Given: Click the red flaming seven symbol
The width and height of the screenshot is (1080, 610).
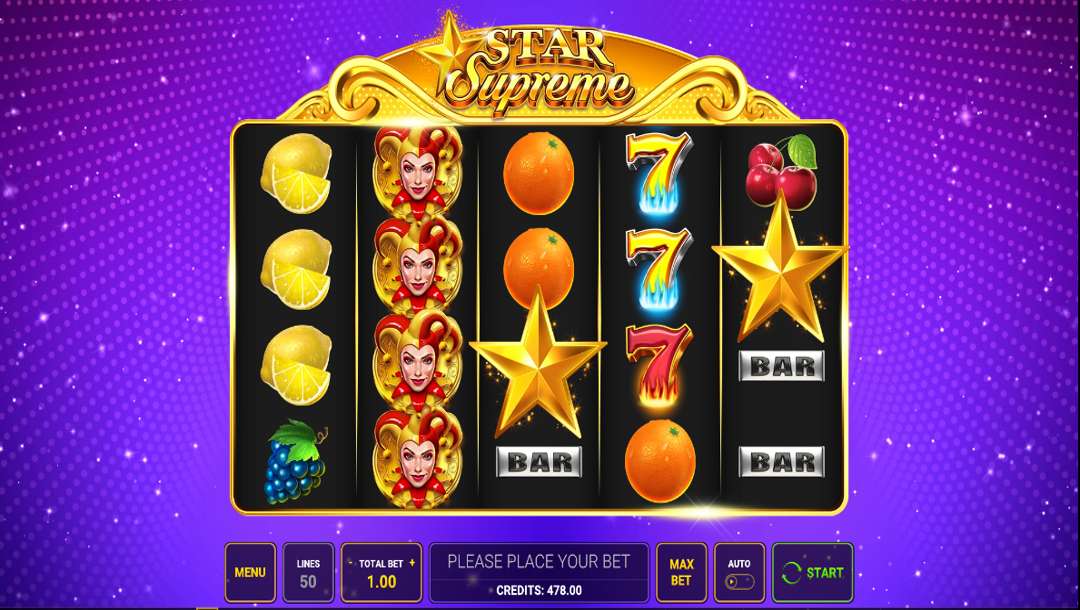Looking at the screenshot, I should (658, 364).
